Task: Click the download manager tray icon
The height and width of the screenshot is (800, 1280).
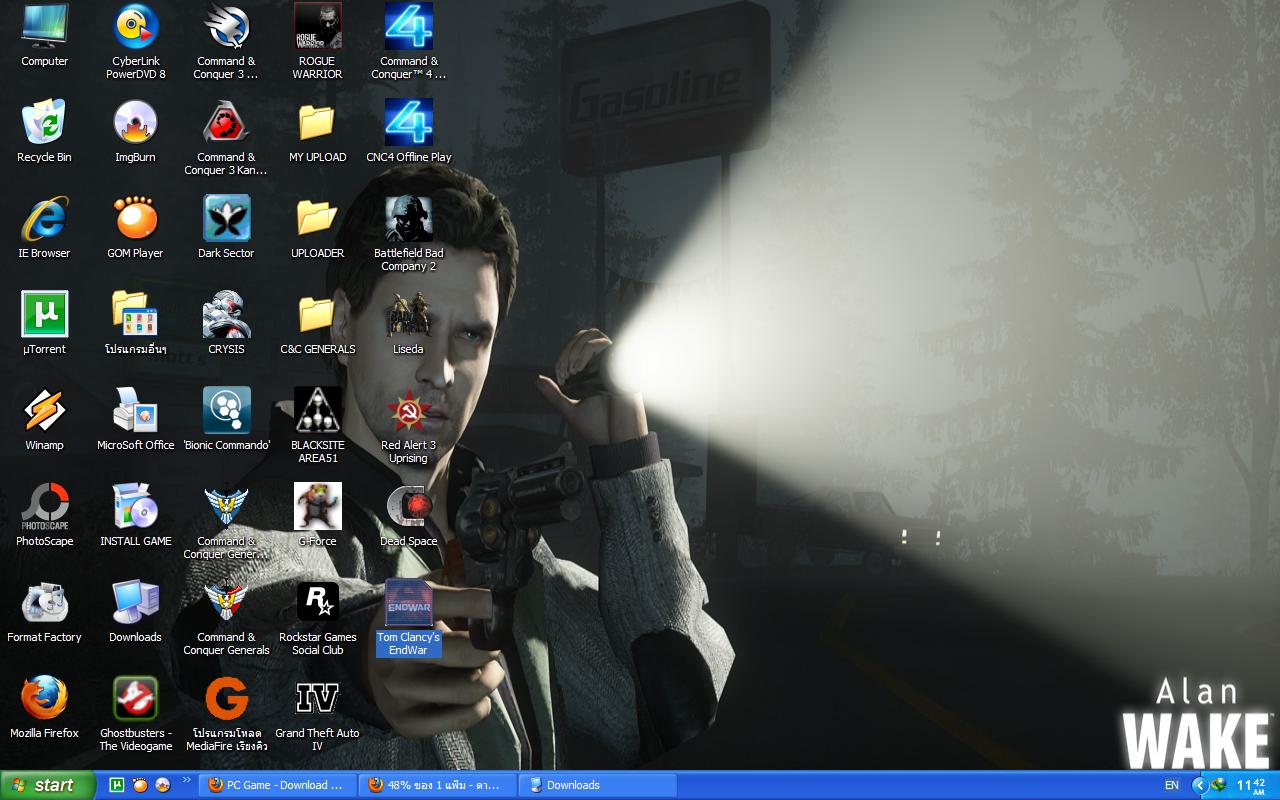Action: click(x=1219, y=785)
